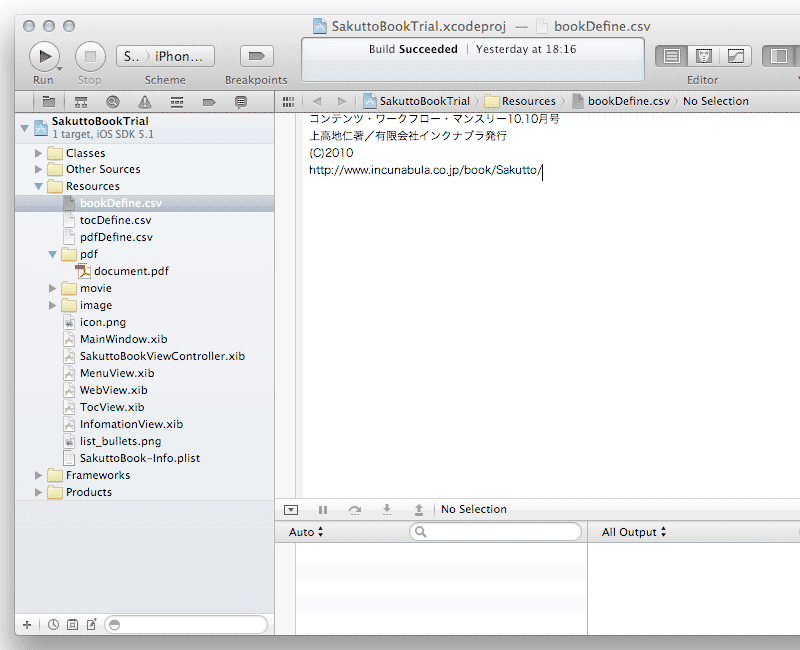Click Resources in the jump bar
The height and width of the screenshot is (650, 800).
pos(520,101)
